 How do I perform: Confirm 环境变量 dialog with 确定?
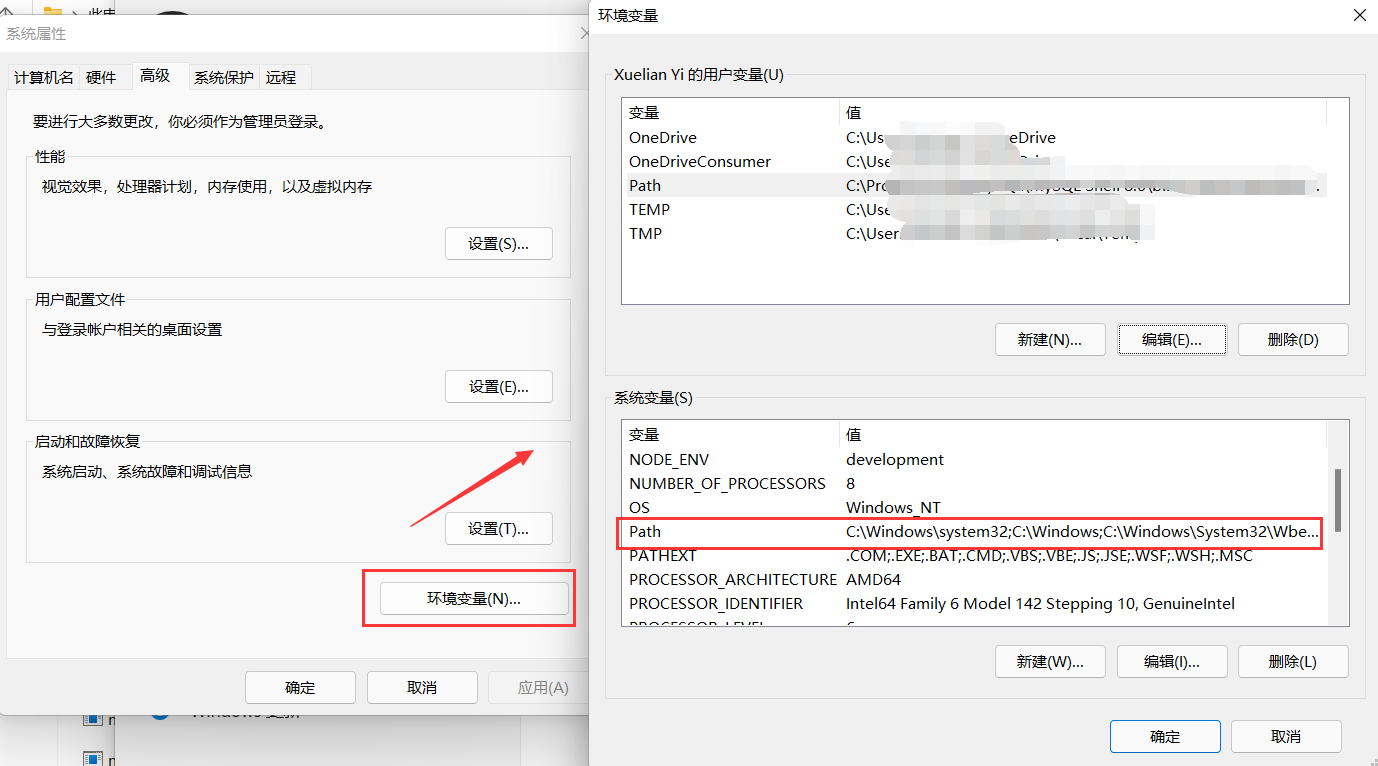[1165, 737]
